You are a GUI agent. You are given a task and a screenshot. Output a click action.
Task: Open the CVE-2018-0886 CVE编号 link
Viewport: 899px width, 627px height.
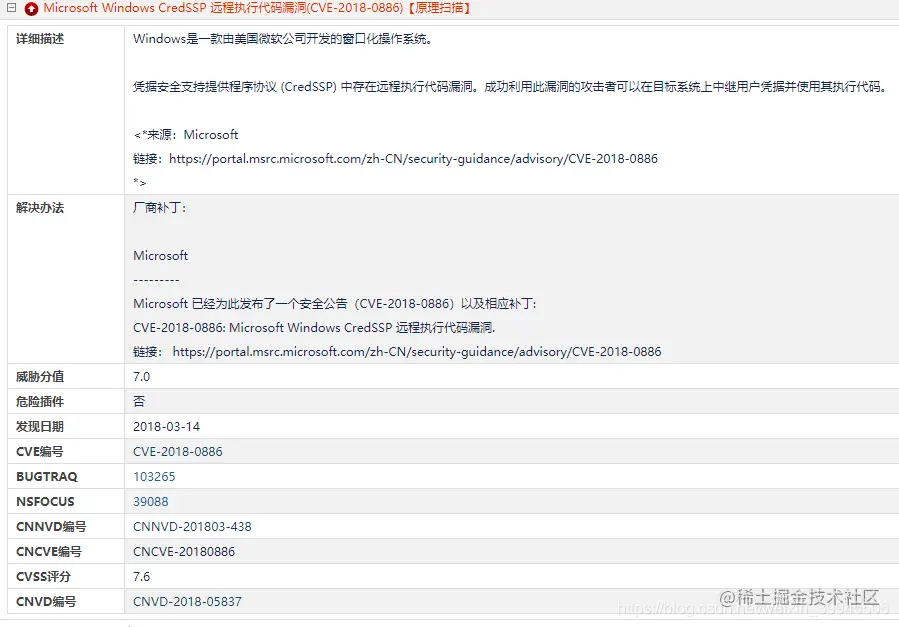click(178, 452)
